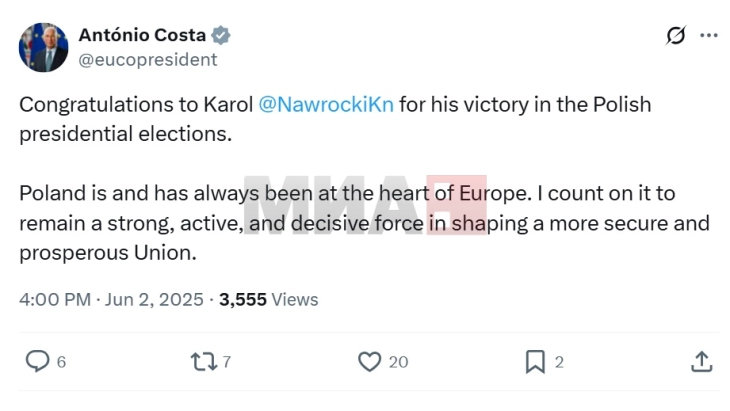Click the bookmark count of 2
730x411 pixels.
559,363
